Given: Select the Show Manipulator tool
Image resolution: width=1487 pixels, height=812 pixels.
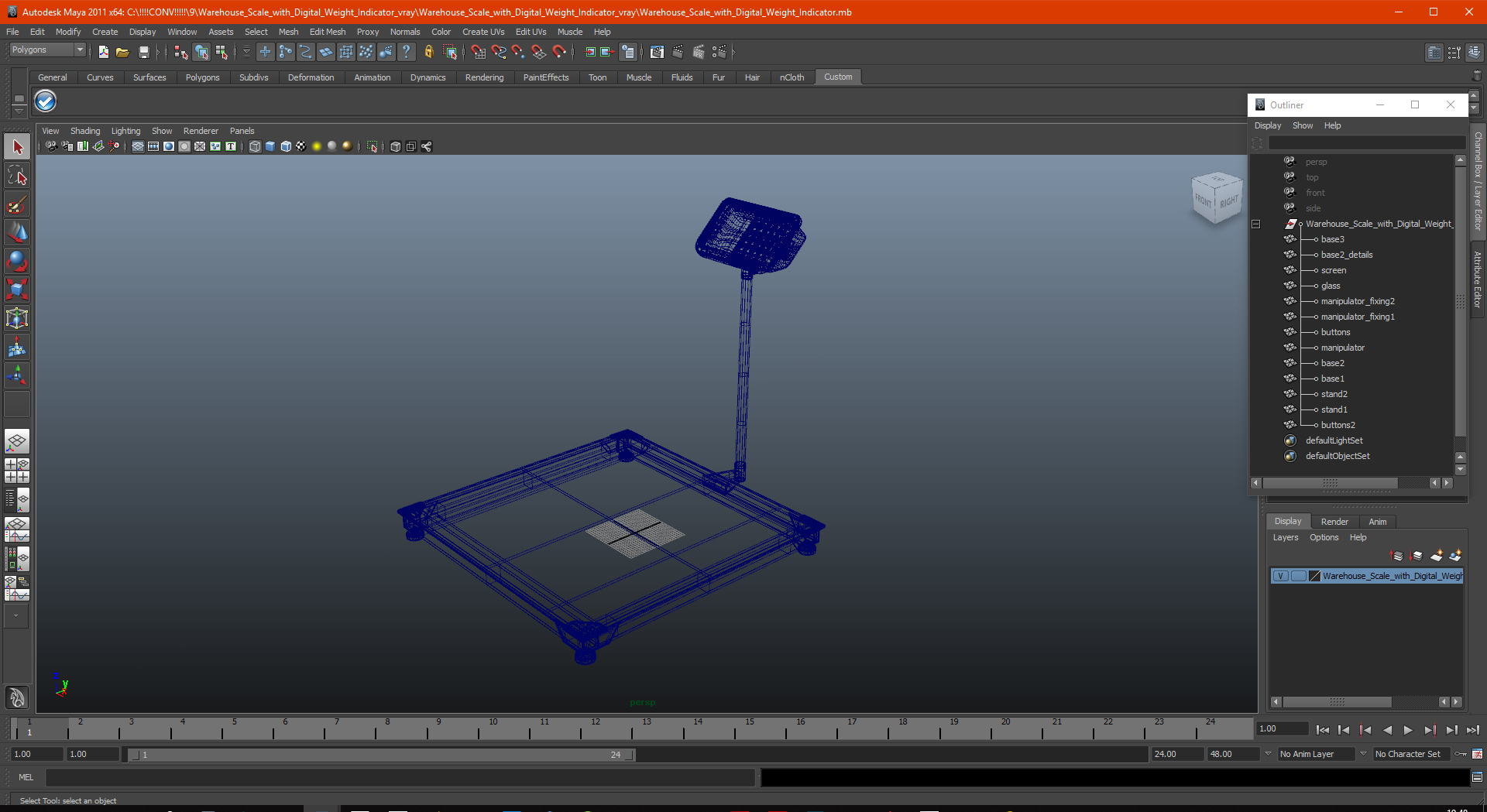Looking at the screenshot, I should [17, 376].
